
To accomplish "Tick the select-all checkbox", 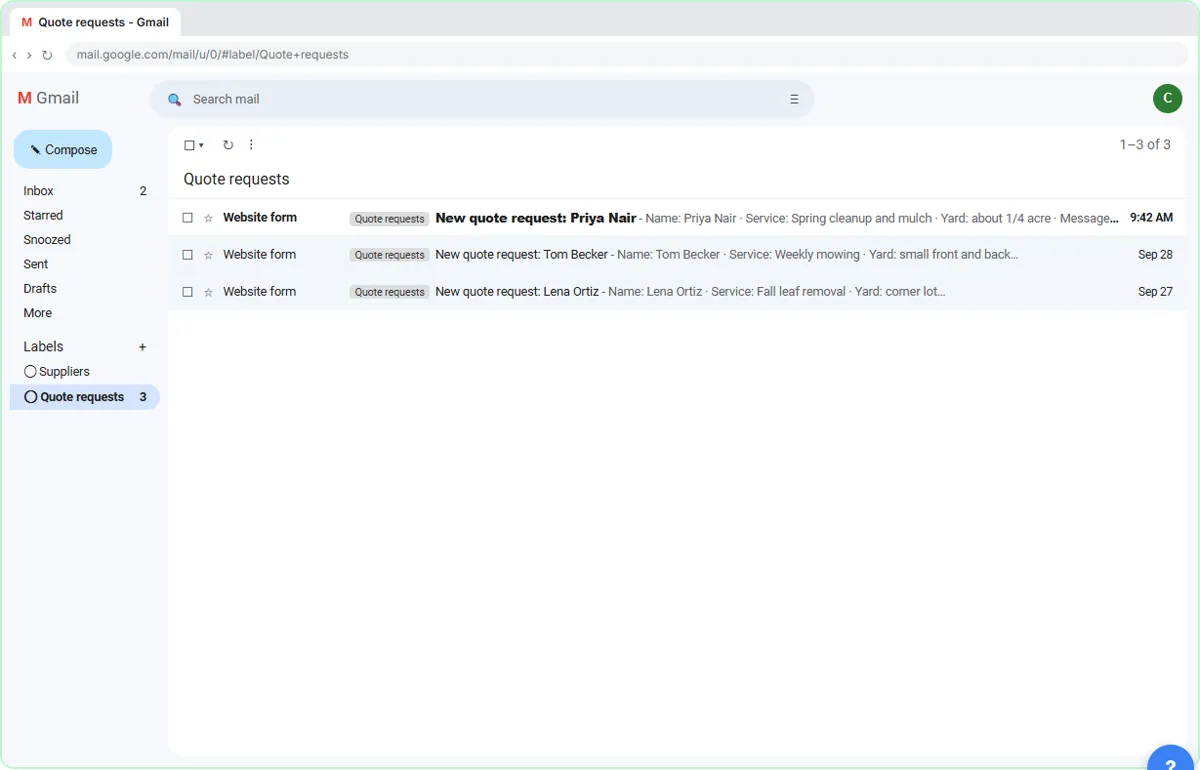I will click(x=189, y=145).
